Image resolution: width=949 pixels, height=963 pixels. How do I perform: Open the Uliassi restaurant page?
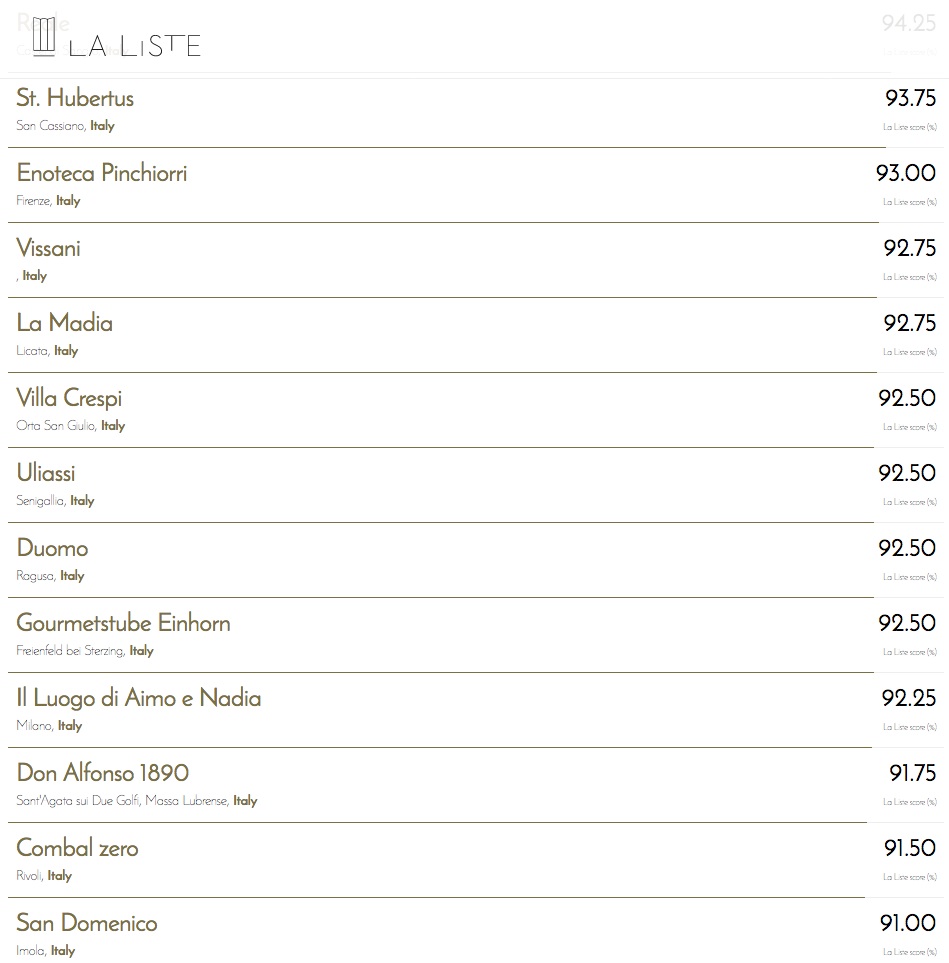46,473
